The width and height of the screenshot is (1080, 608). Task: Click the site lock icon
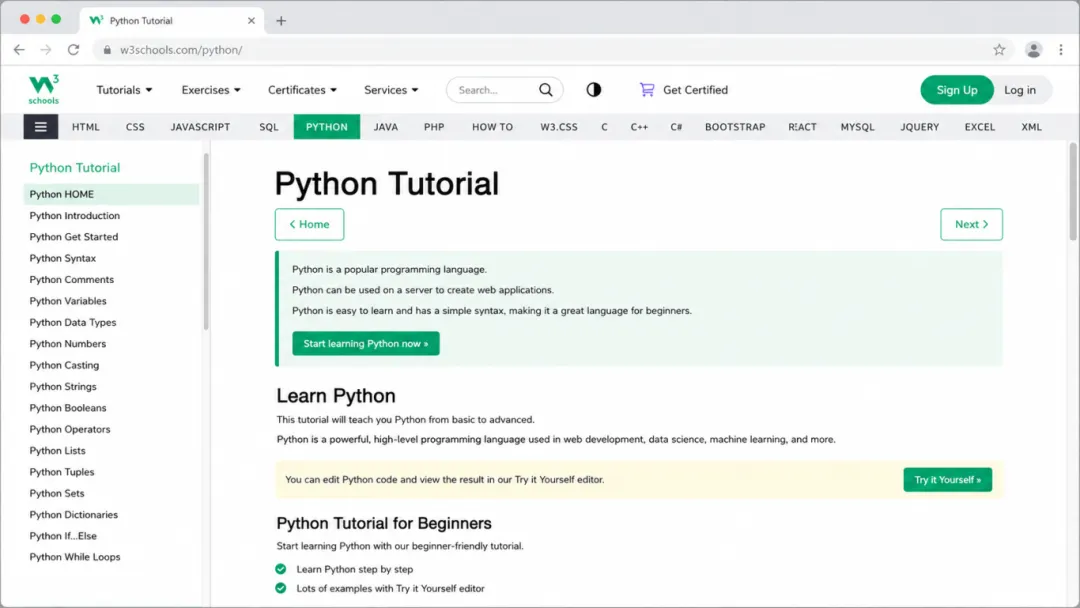[107, 50]
